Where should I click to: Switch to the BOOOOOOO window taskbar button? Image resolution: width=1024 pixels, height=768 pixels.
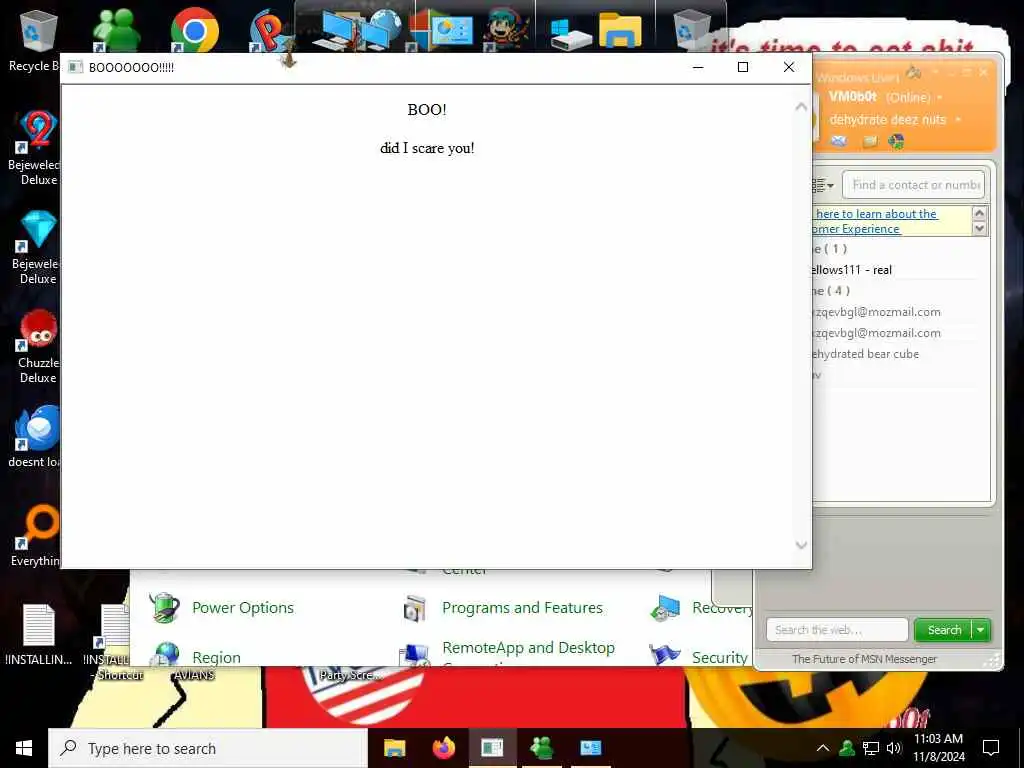492,748
